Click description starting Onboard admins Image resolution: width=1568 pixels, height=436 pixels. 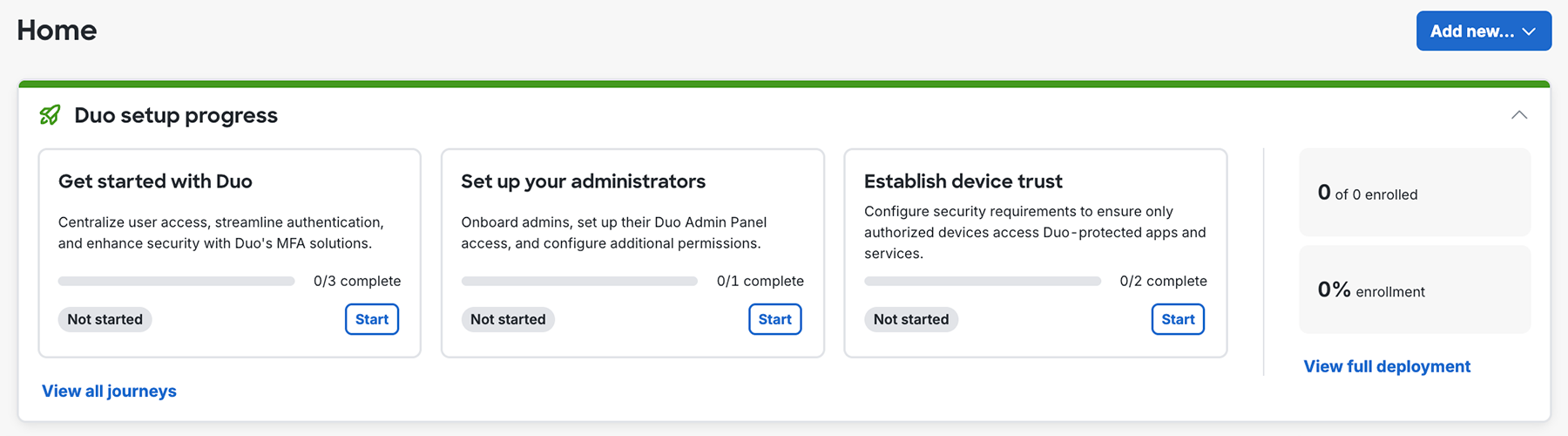coord(614,233)
